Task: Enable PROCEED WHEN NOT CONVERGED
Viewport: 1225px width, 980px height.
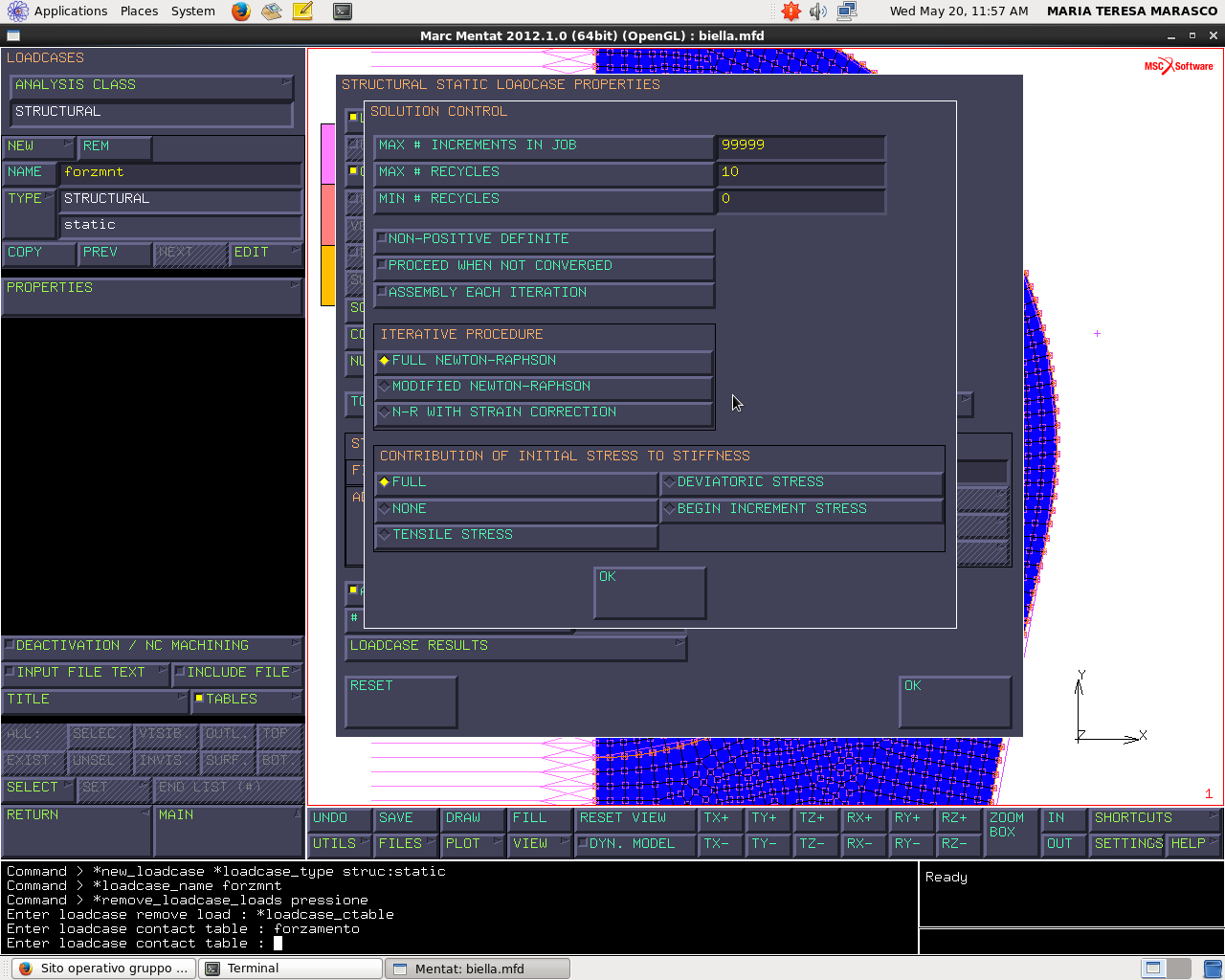Action: pos(544,266)
